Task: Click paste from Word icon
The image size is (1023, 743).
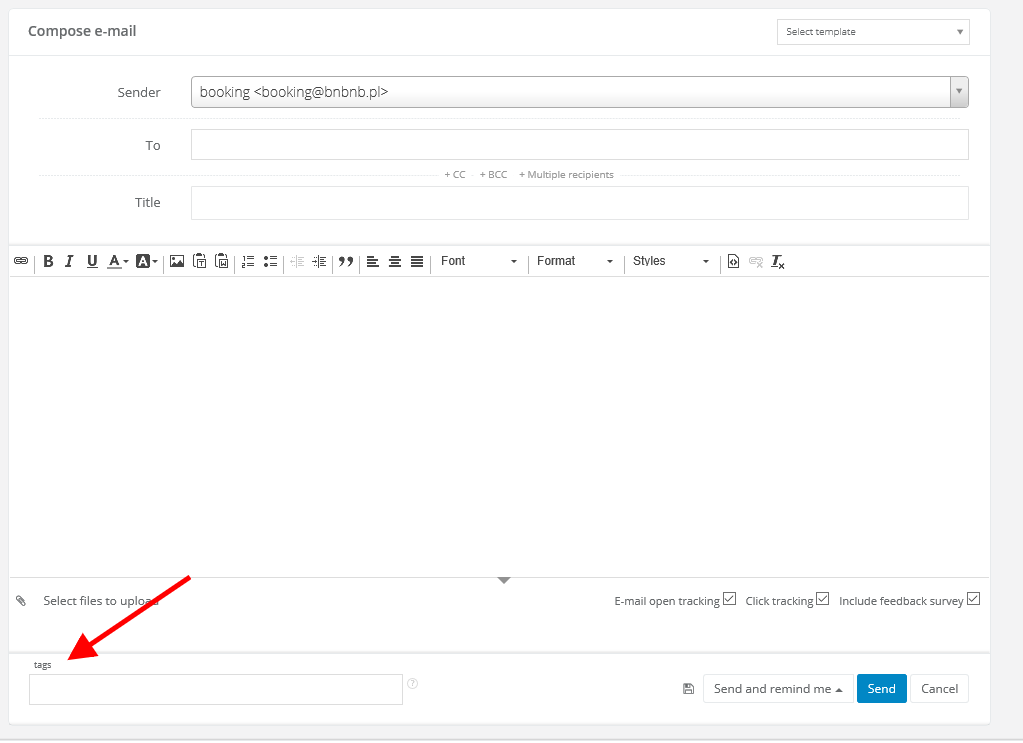Action: (222, 261)
